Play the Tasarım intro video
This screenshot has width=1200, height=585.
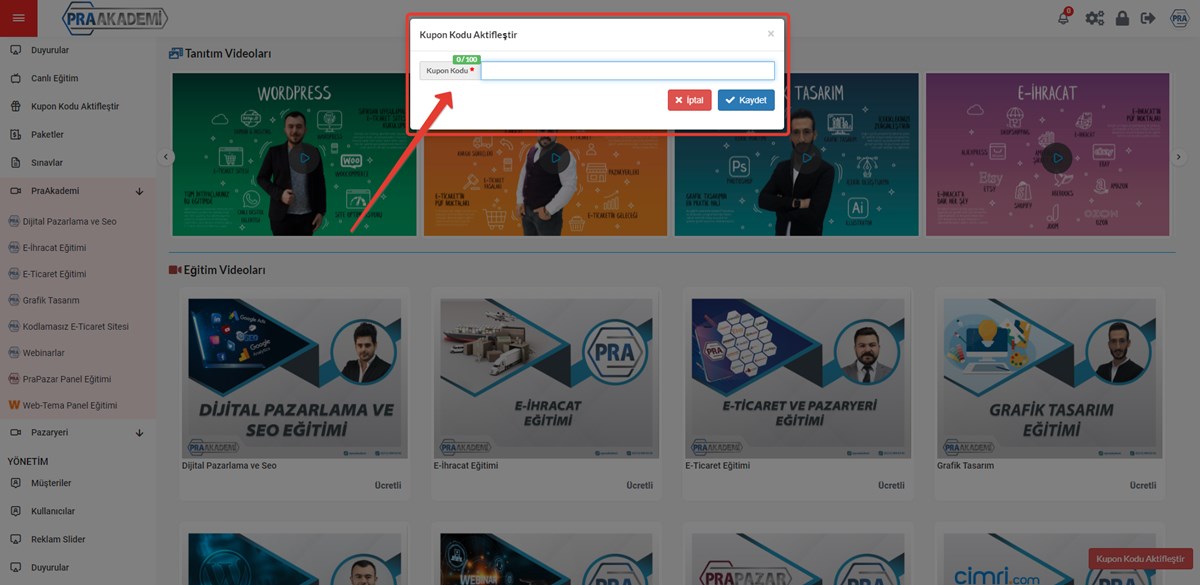pyautogui.click(x=805, y=158)
